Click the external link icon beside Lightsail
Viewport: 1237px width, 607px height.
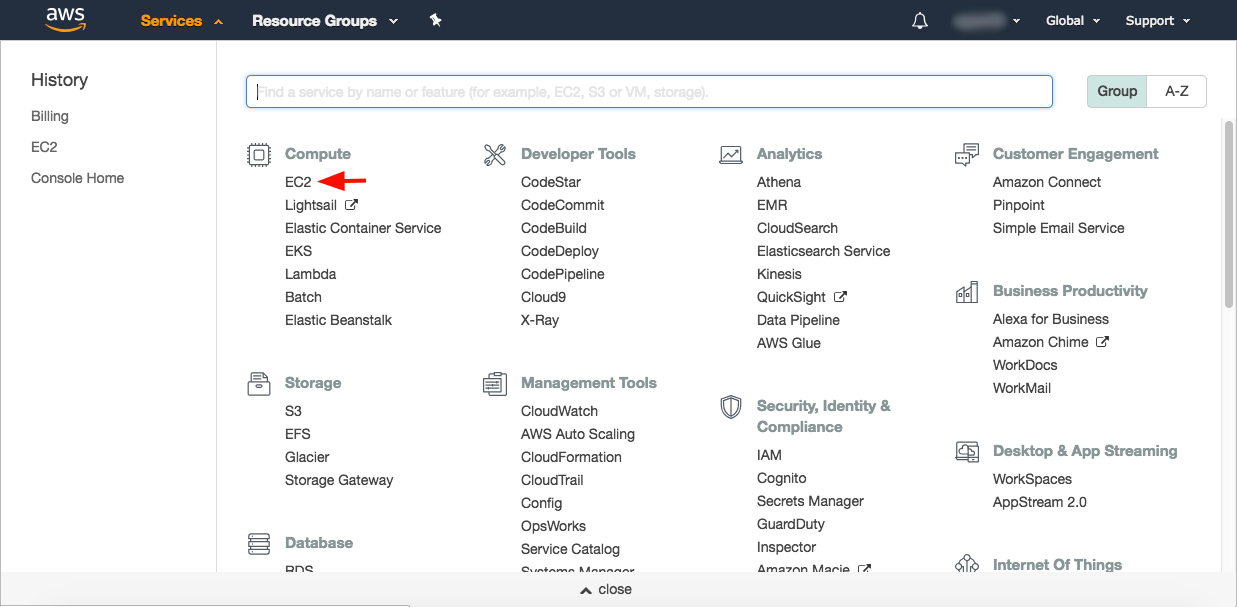[x=351, y=205]
